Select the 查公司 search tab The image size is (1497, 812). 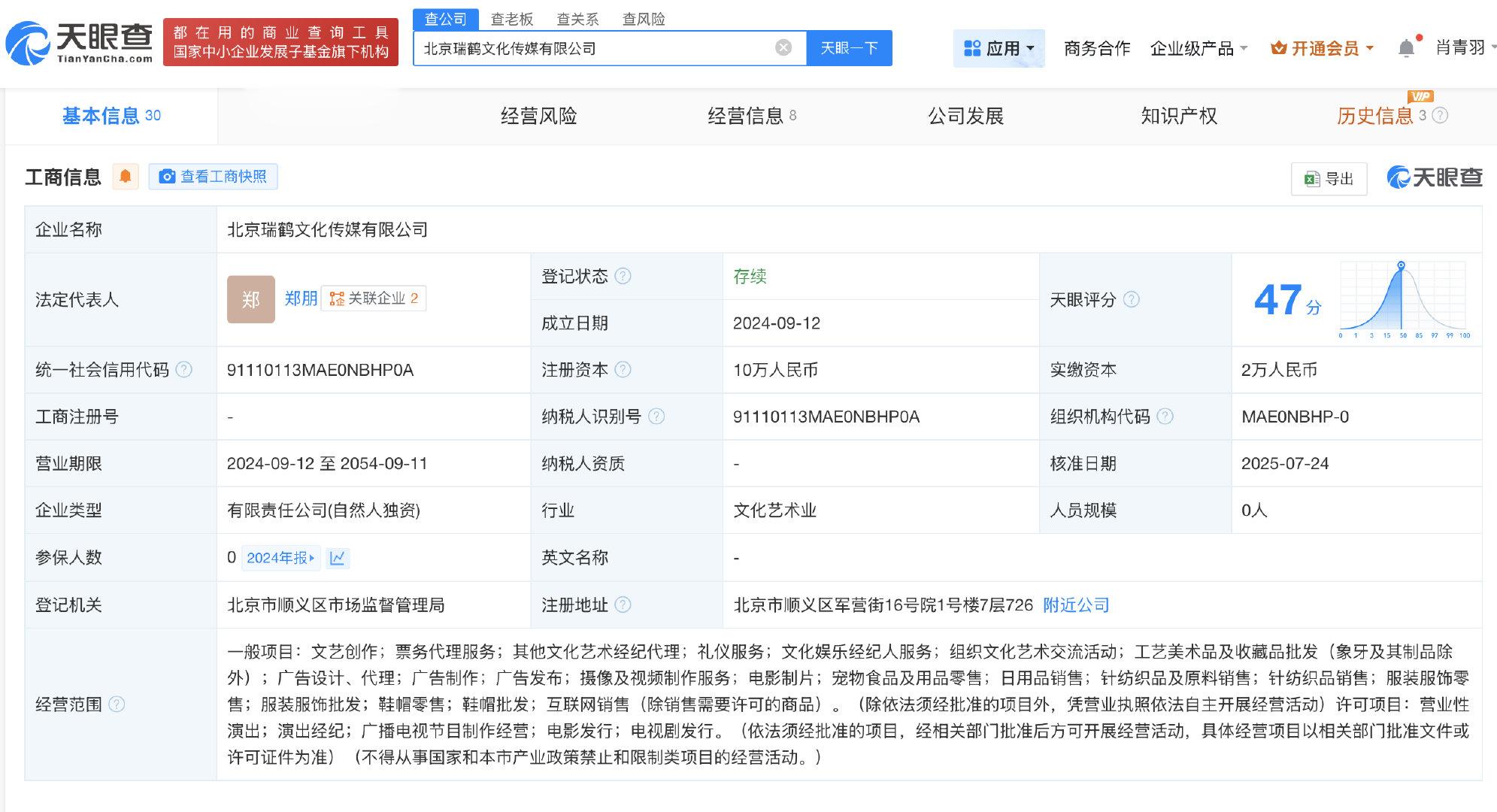pyautogui.click(x=445, y=19)
